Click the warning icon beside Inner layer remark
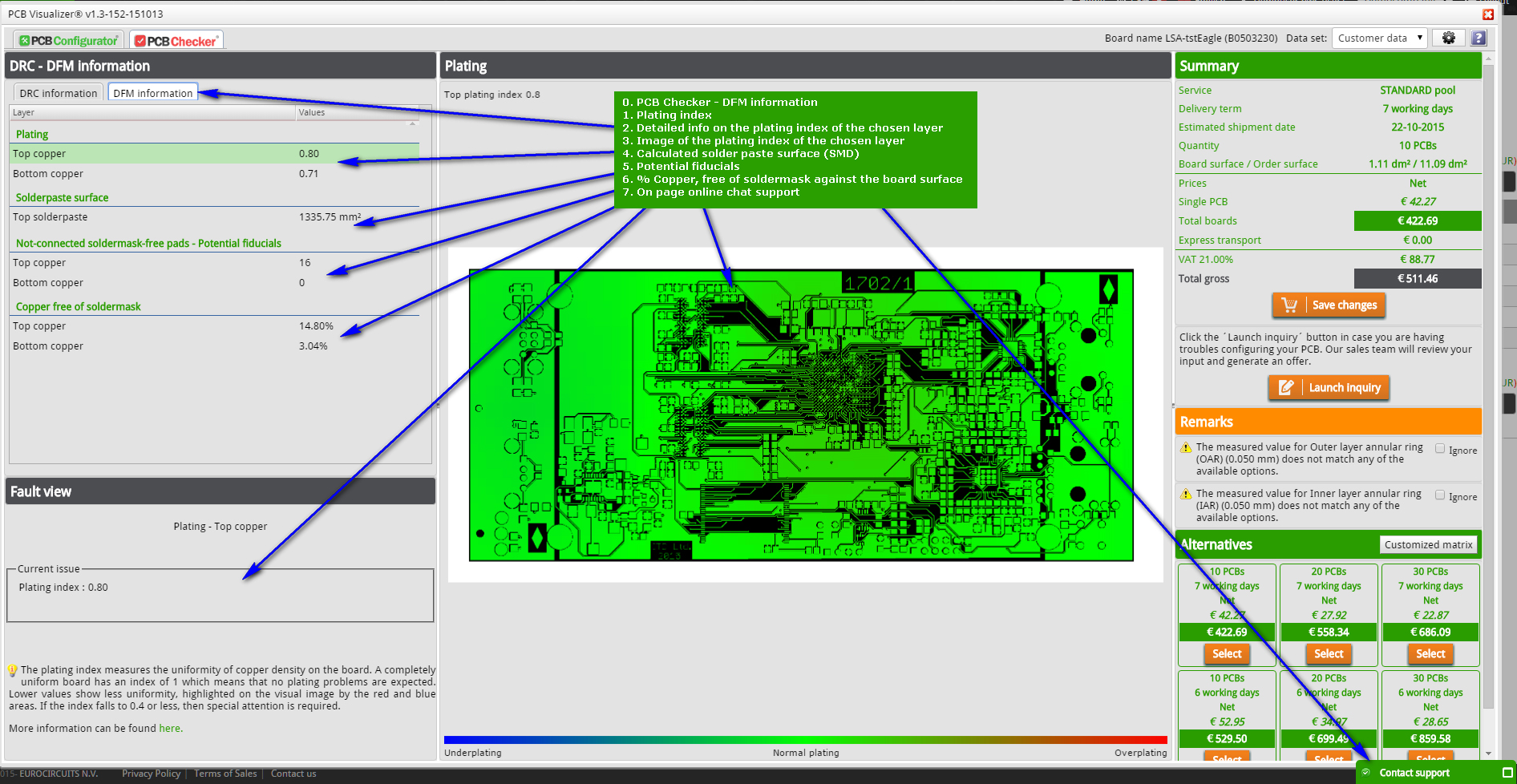Screen dimensions: 1517x784 pyautogui.click(x=1186, y=494)
